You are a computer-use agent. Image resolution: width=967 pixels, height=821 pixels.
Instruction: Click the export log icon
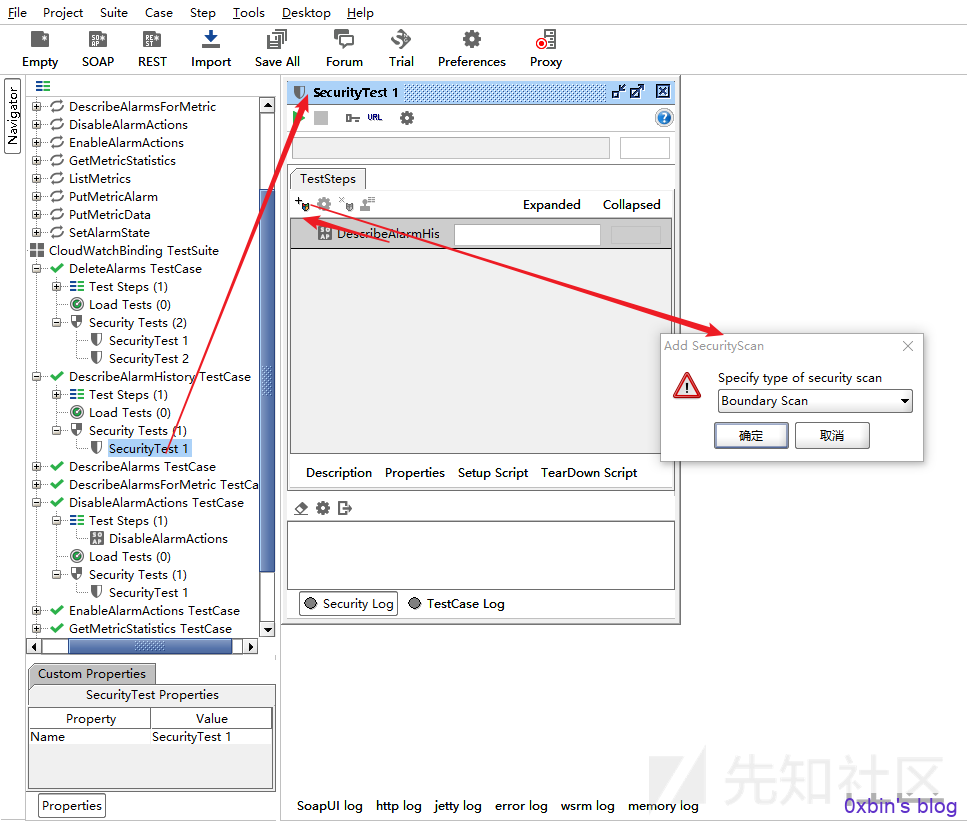(x=345, y=508)
